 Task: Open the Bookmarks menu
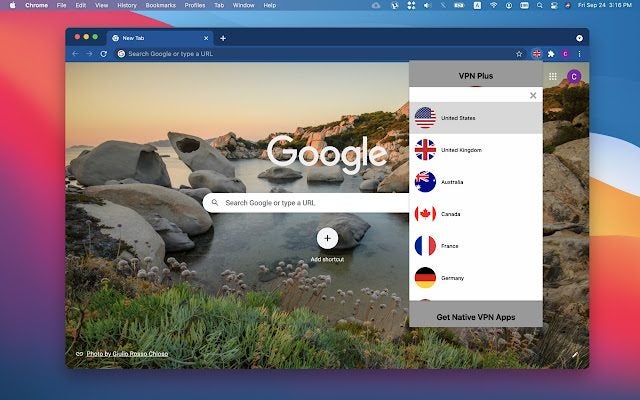click(161, 5)
